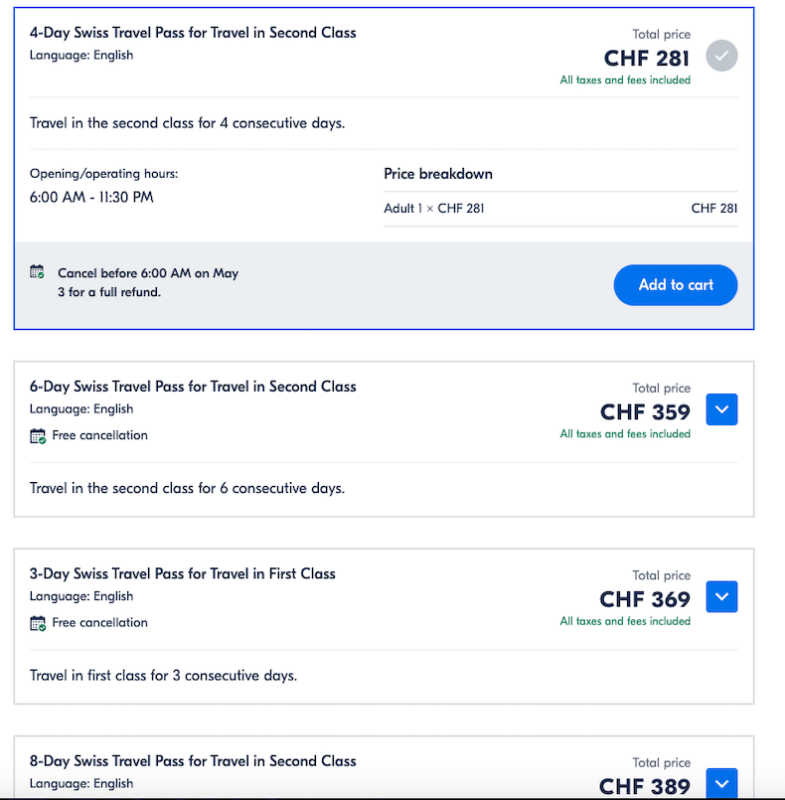Click the CHF 281 total price
Image resolution: width=785 pixels, height=800 pixels.
tap(647, 58)
